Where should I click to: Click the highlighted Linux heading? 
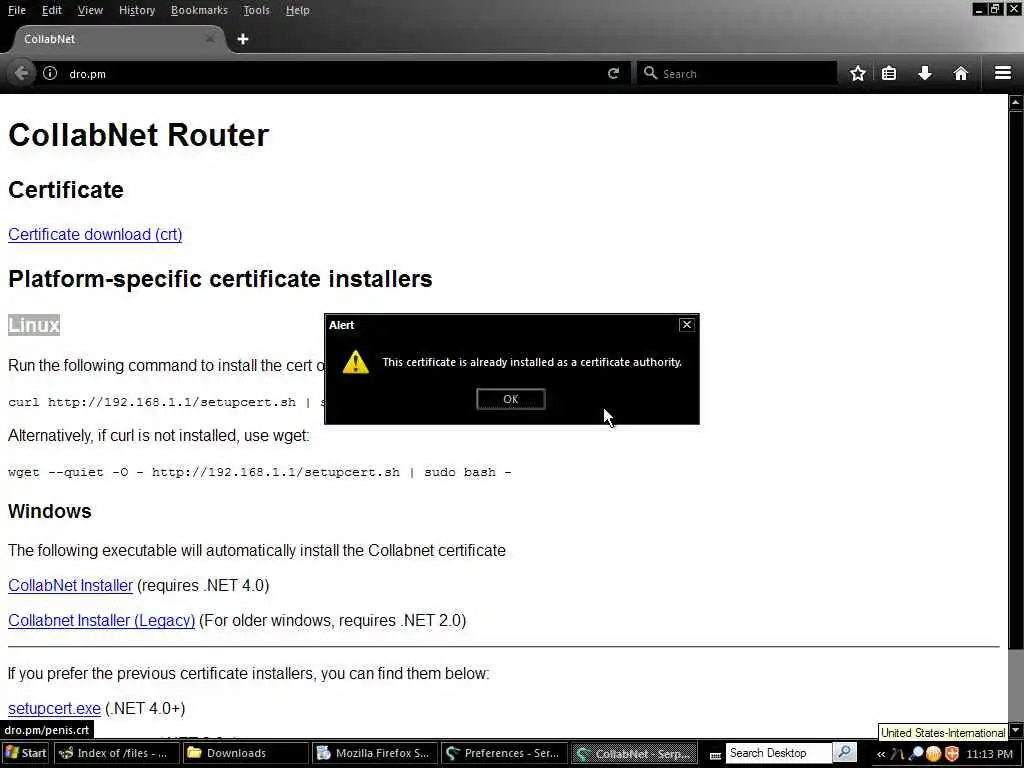[x=34, y=325]
